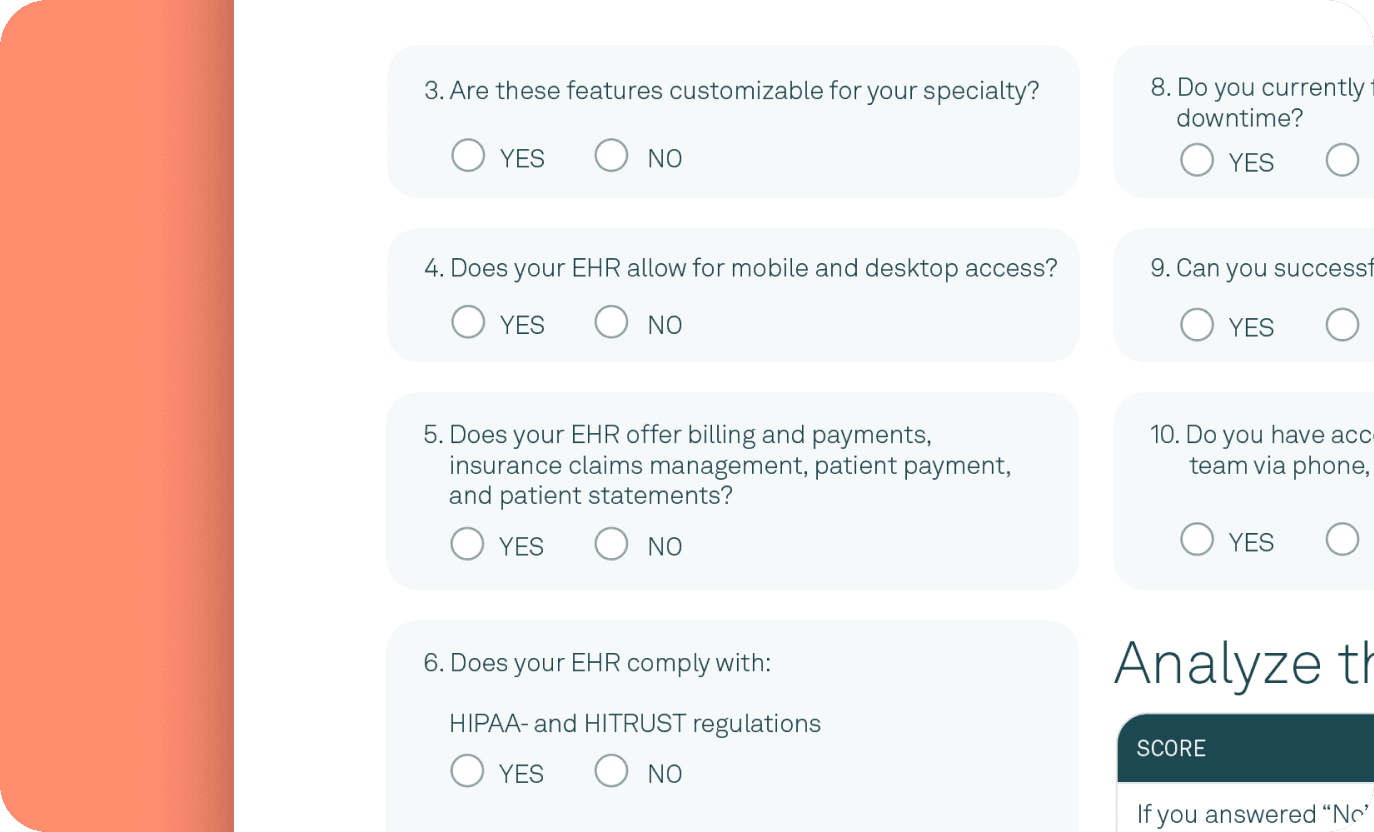Pick YES for question 8 about downtime

pyautogui.click(x=1197, y=160)
